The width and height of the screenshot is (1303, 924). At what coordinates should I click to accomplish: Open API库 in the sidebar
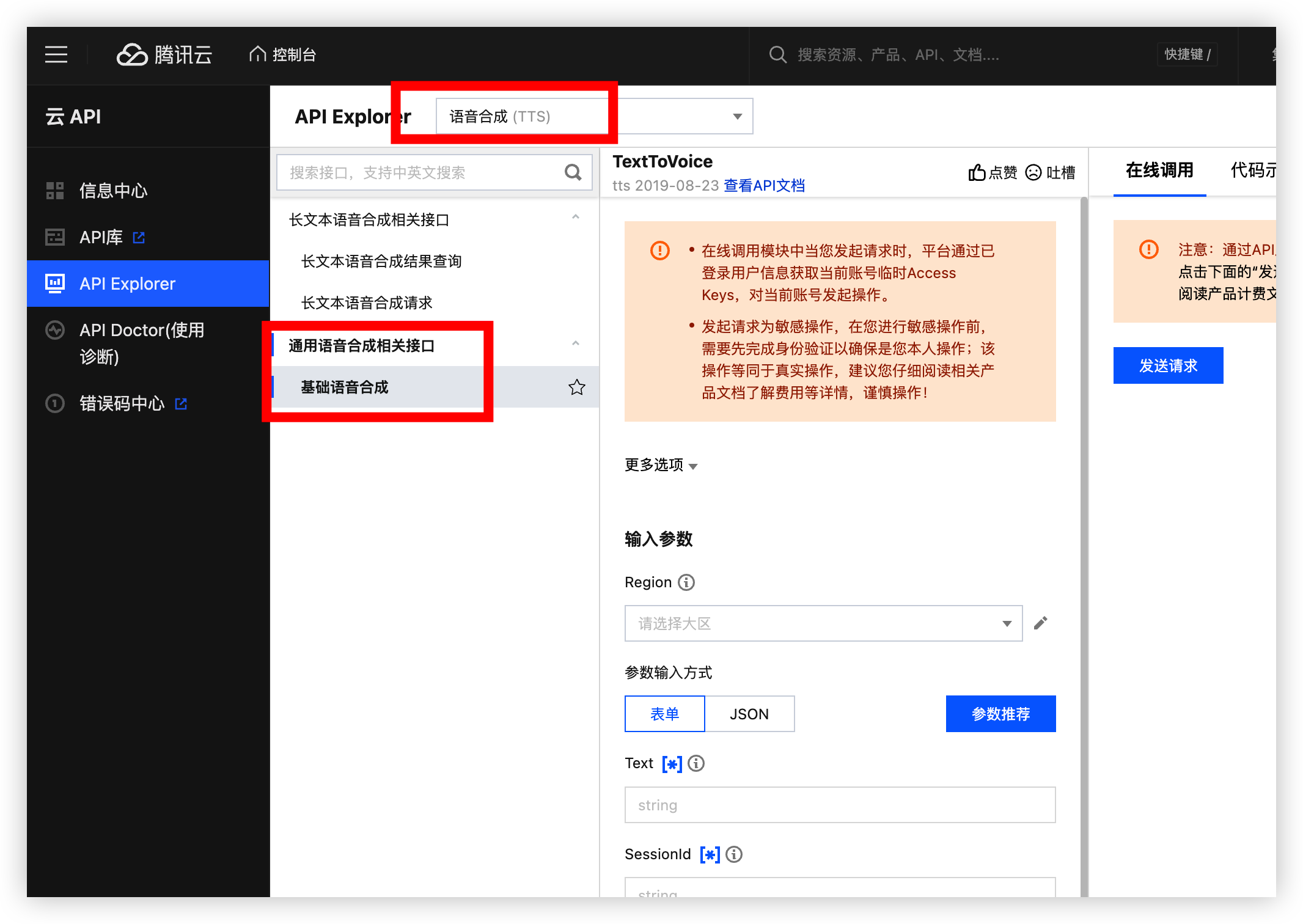tap(148, 237)
